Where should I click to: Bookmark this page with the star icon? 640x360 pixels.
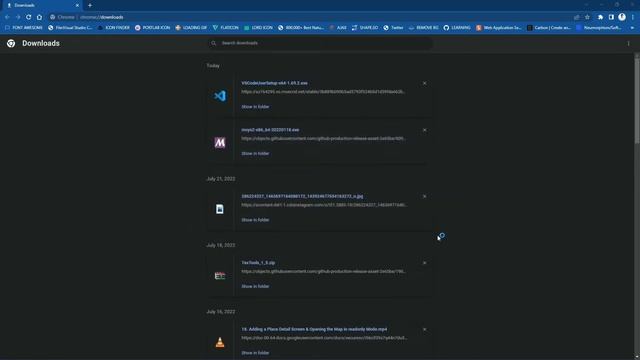[x=587, y=17]
